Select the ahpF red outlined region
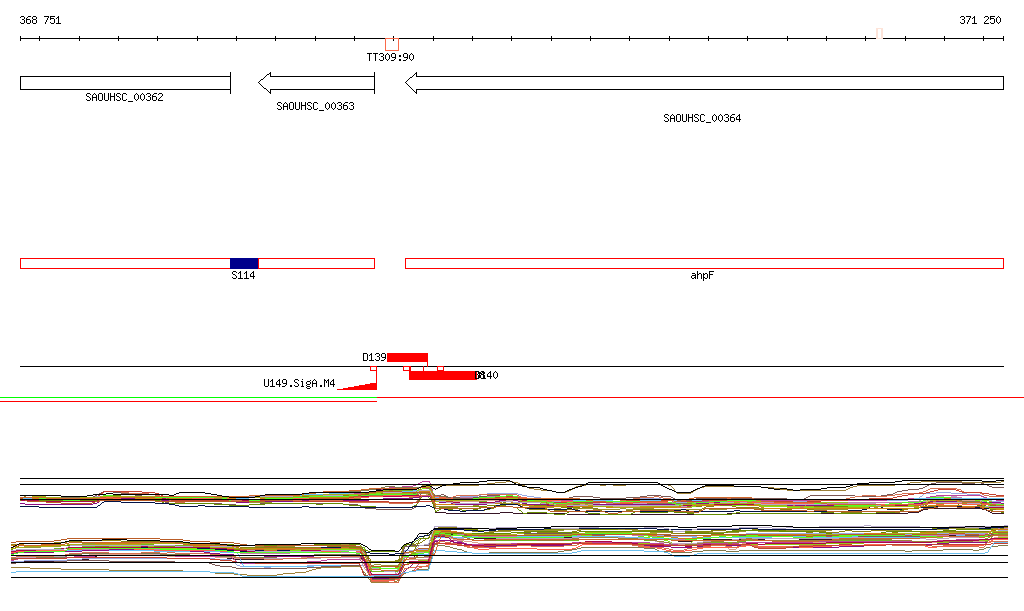The image size is (1024, 611). tap(704, 264)
